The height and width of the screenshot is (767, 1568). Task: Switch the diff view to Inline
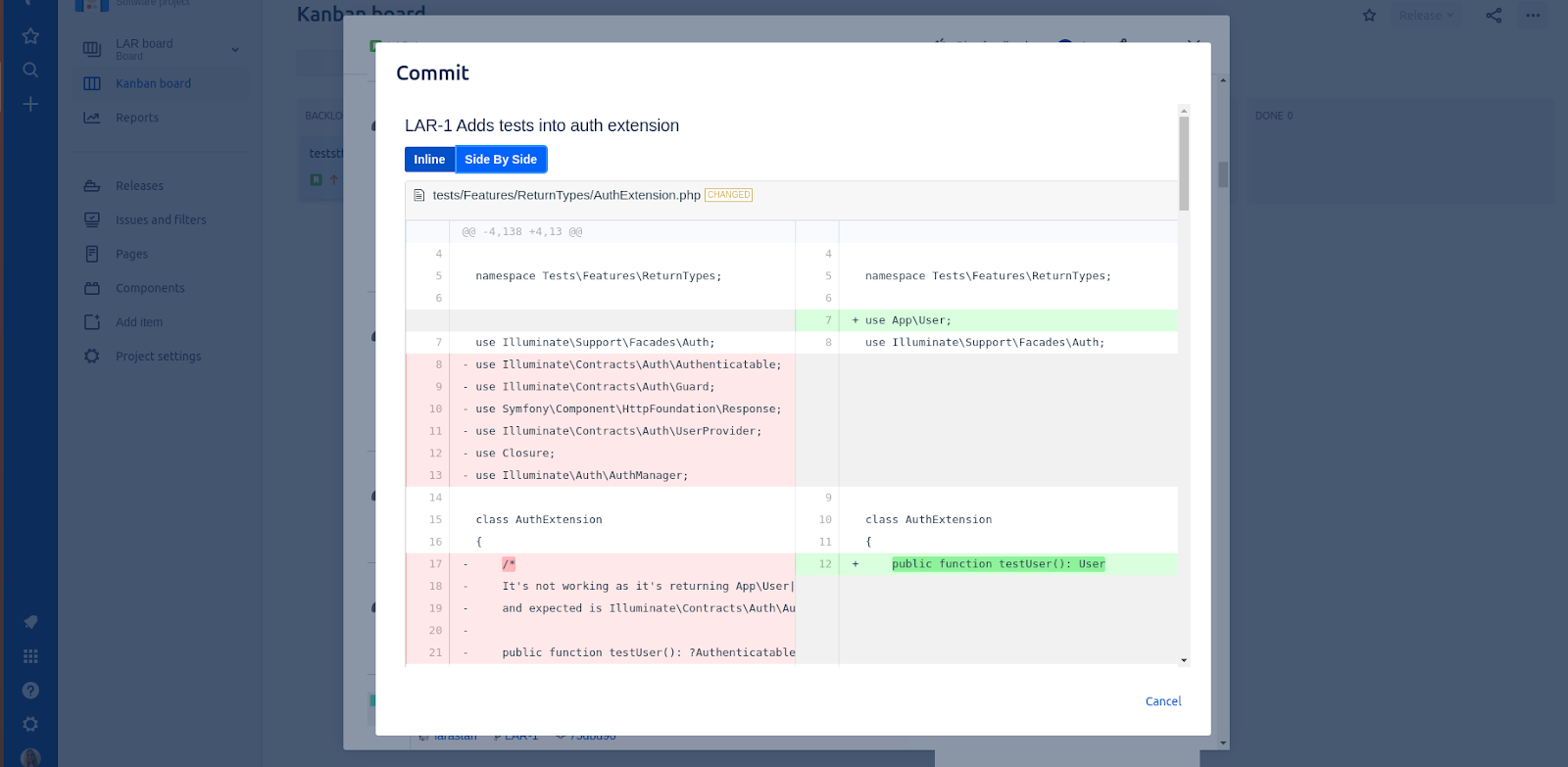pyautogui.click(x=429, y=160)
